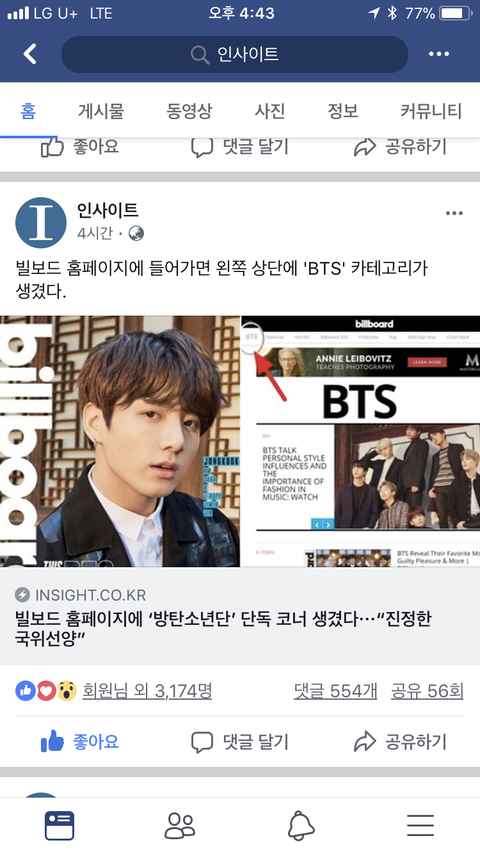Viewport: 480px width, 854px height.
Task: Open the 커뮤니티 tab
Action: [x=431, y=111]
